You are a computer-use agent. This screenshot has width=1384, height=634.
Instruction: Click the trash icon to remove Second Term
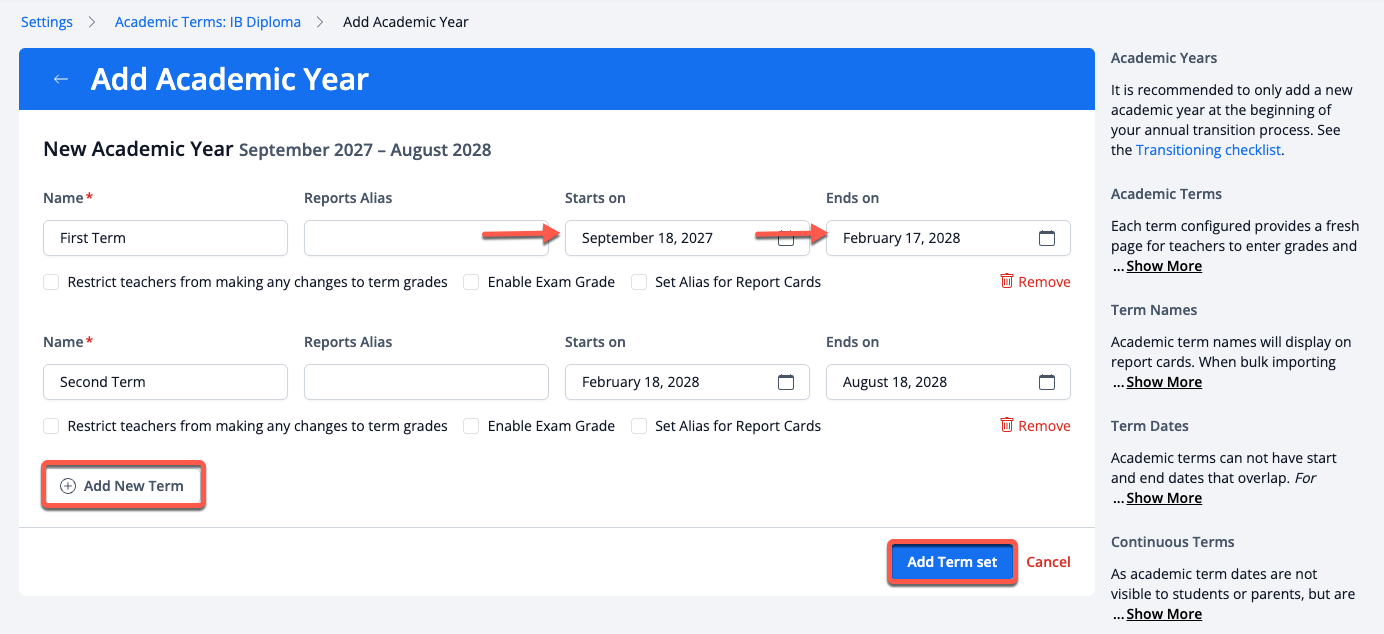coord(1007,425)
